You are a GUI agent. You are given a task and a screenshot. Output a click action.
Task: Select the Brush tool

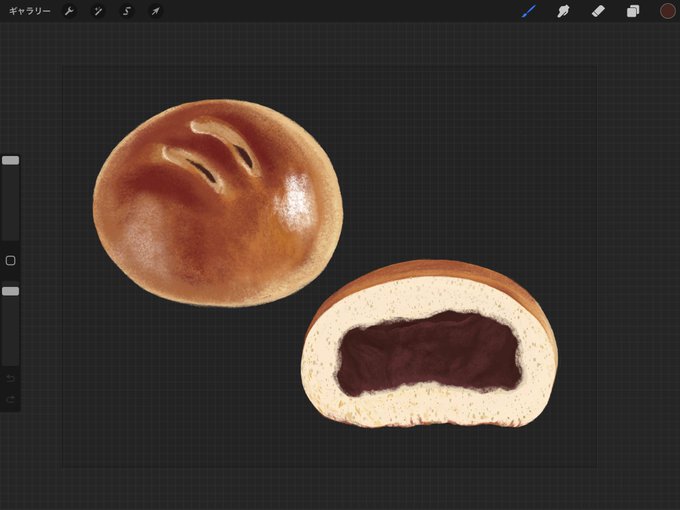click(x=529, y=11)
